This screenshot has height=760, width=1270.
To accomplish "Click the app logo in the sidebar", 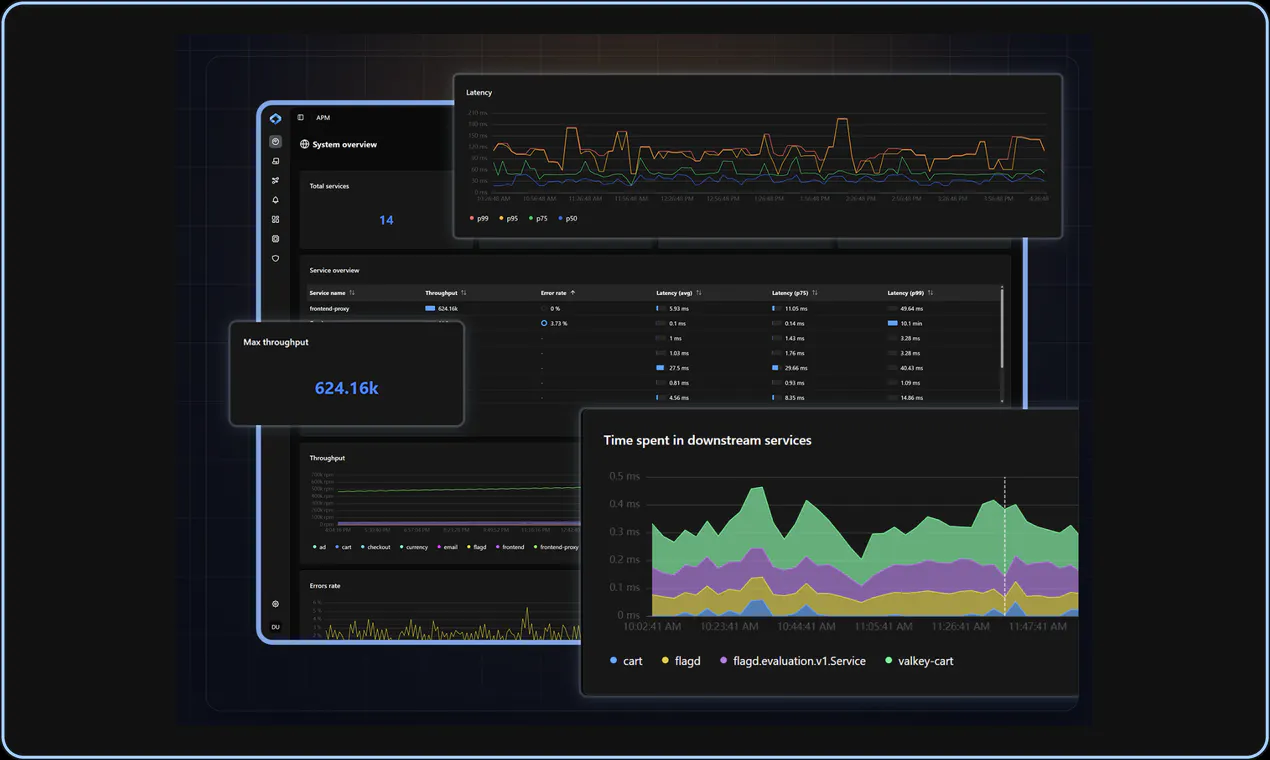I will [276, 119].
